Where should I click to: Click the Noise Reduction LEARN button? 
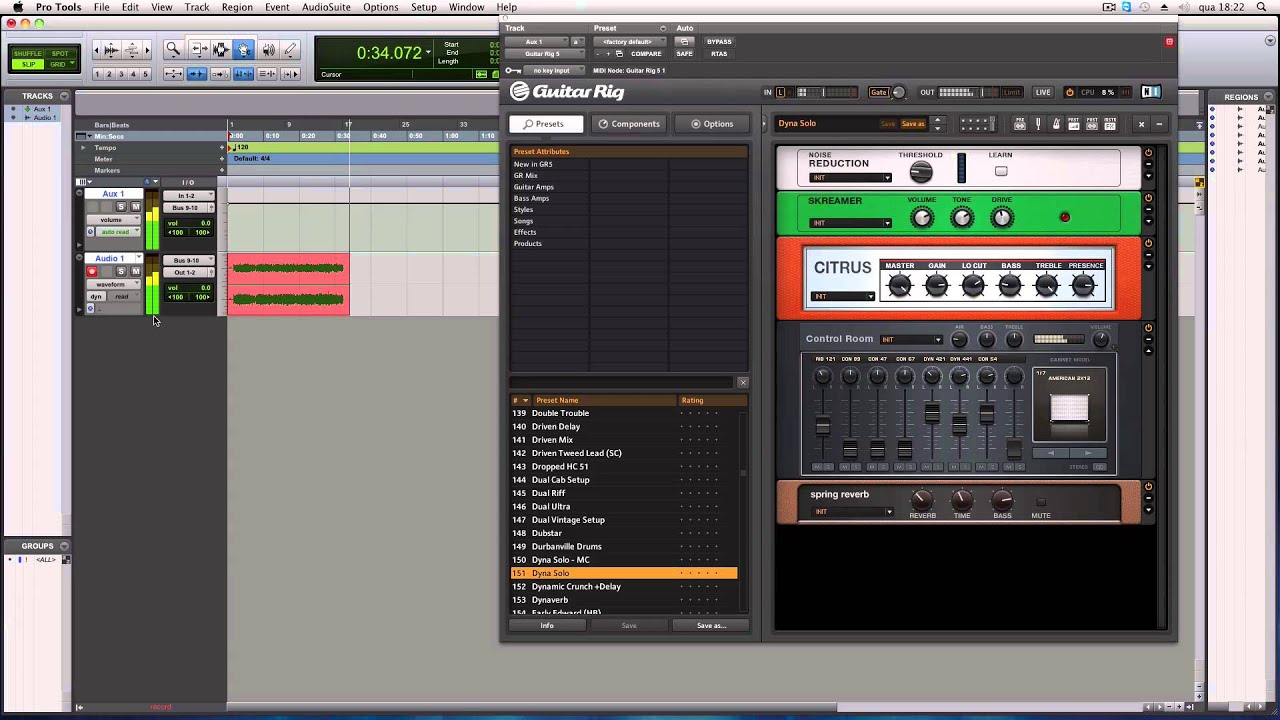click(1001, 171)
